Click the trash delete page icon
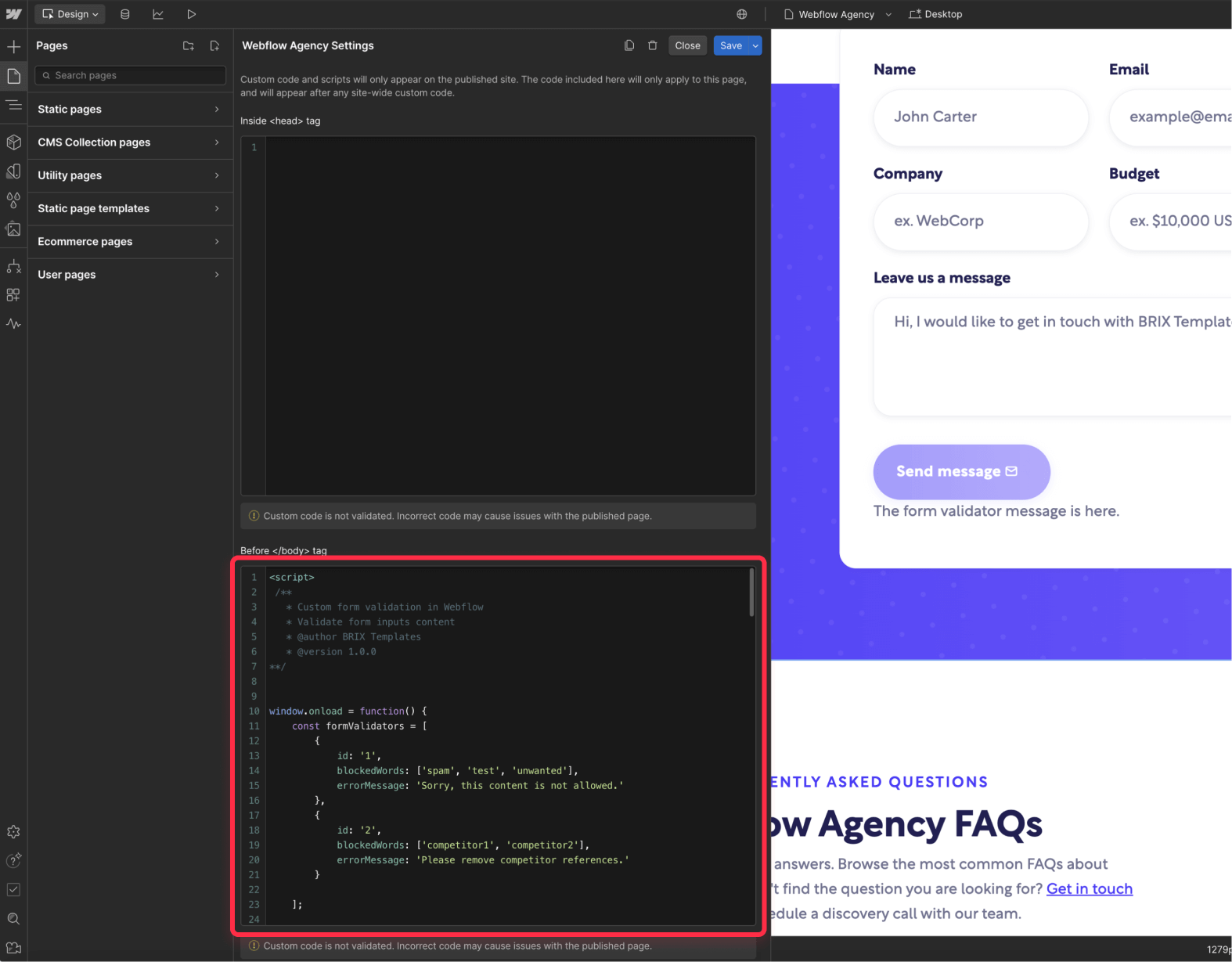 click(652, 45)
